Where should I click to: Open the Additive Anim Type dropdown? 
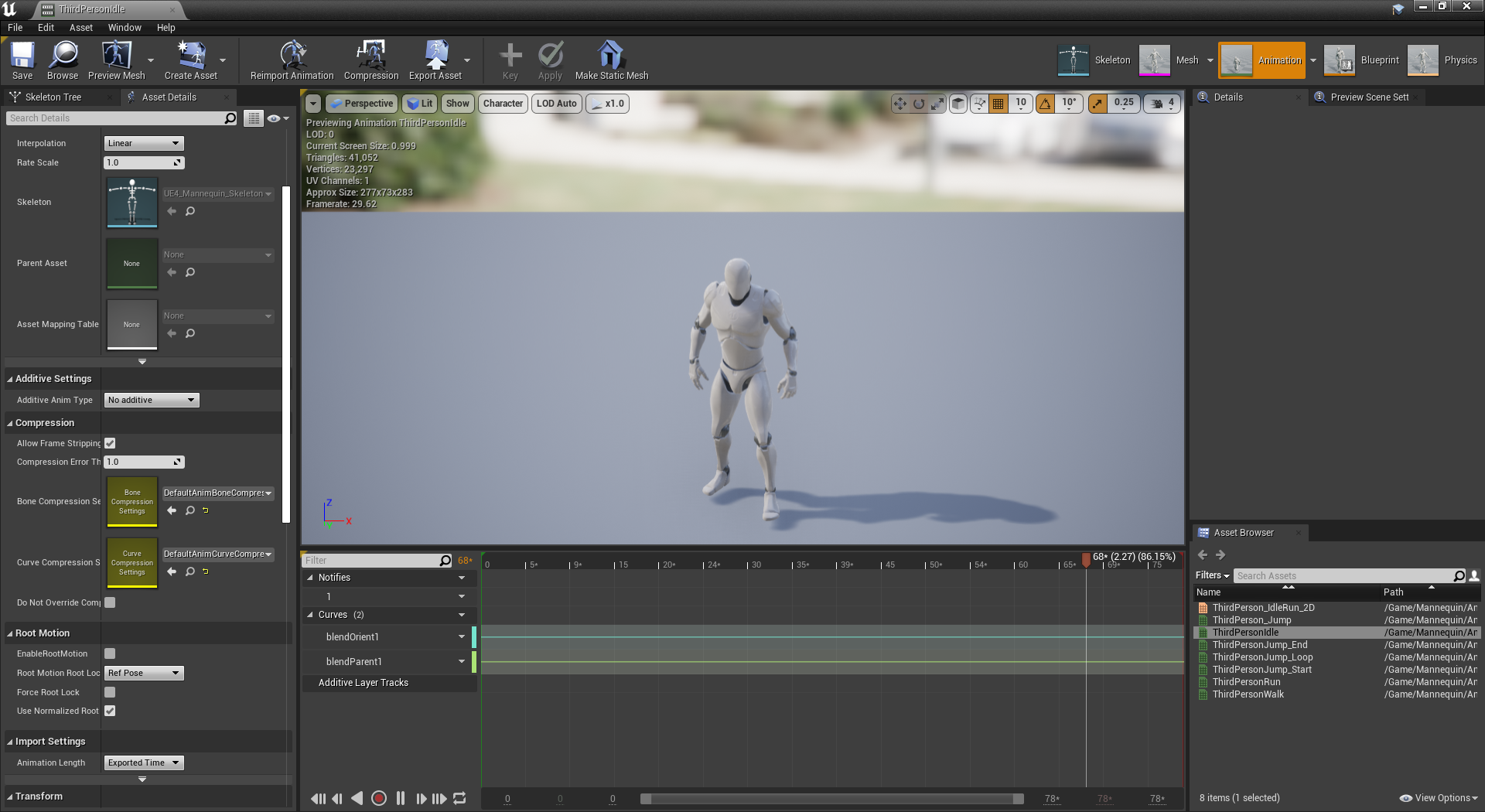[152, 400]
